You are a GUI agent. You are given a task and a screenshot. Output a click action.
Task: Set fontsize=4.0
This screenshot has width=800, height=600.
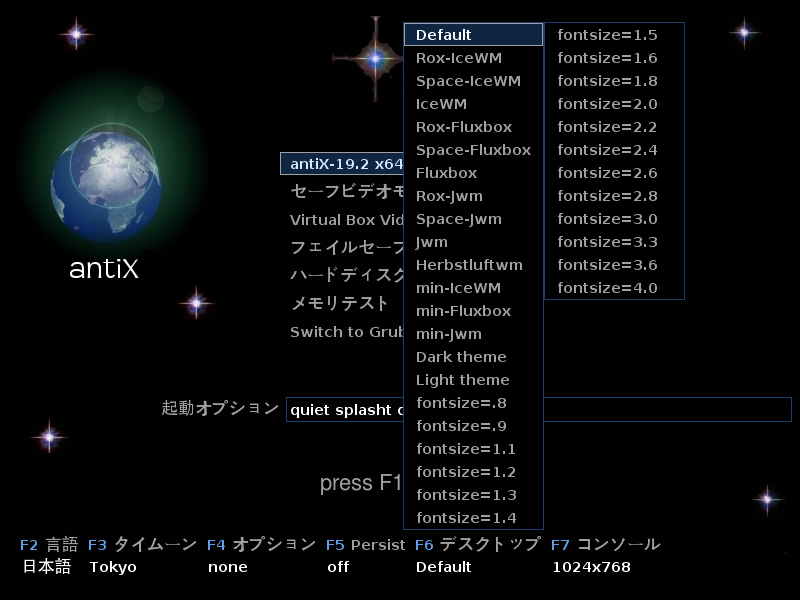614,287
